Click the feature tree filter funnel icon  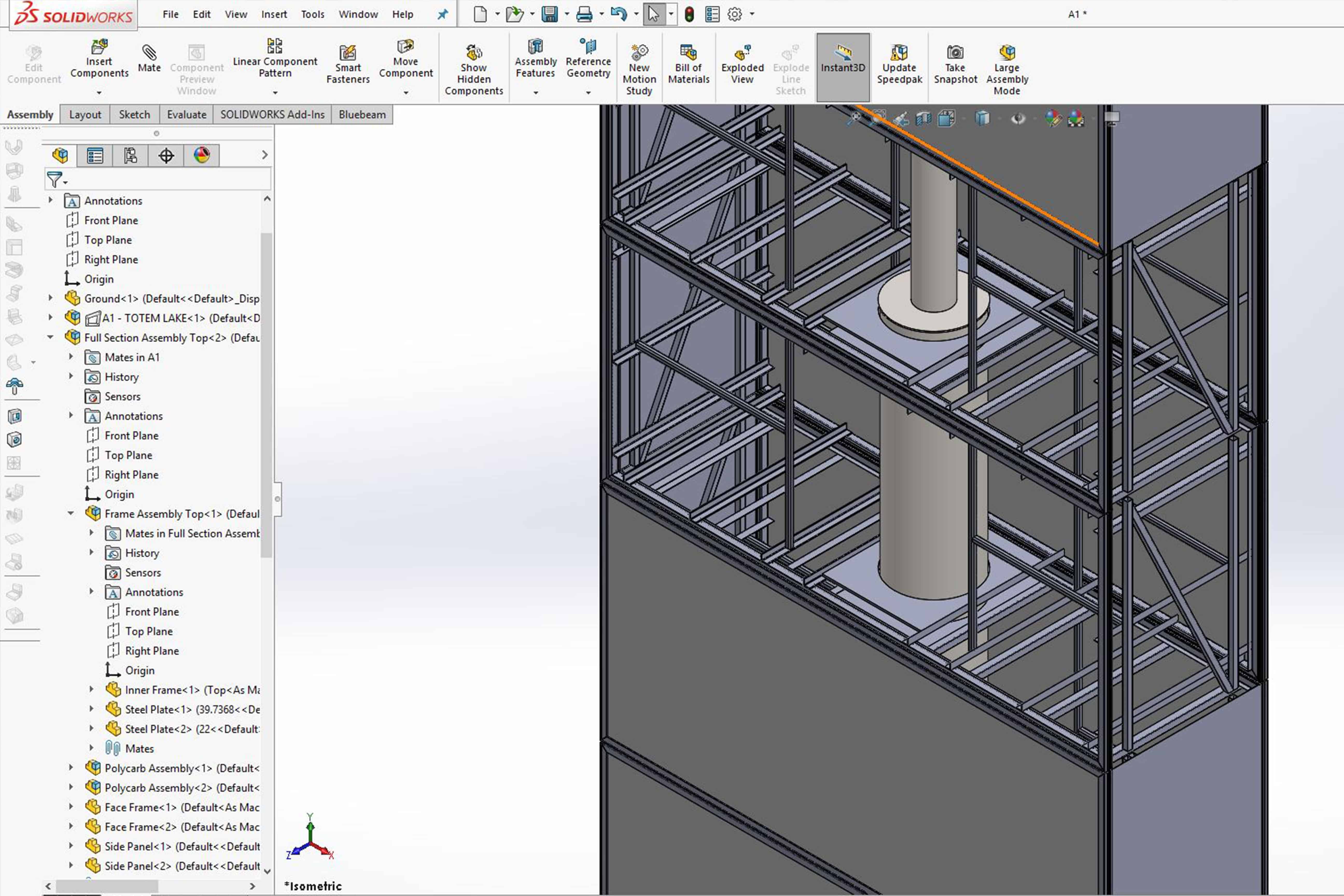55,179
